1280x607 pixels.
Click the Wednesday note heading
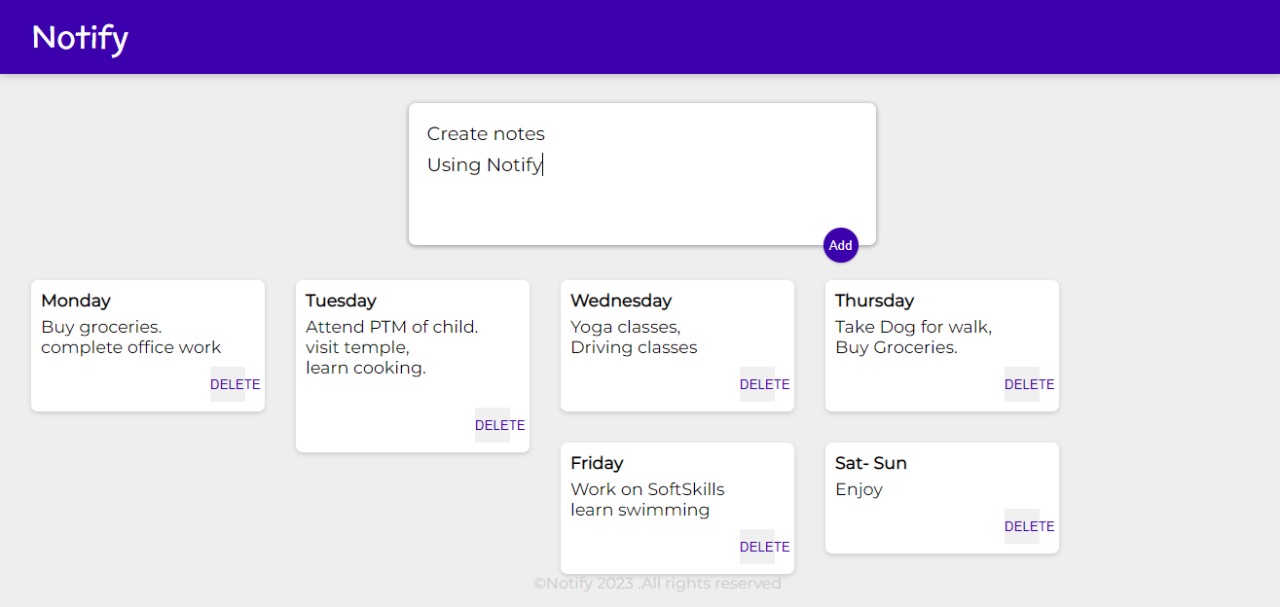pos(621,300)
